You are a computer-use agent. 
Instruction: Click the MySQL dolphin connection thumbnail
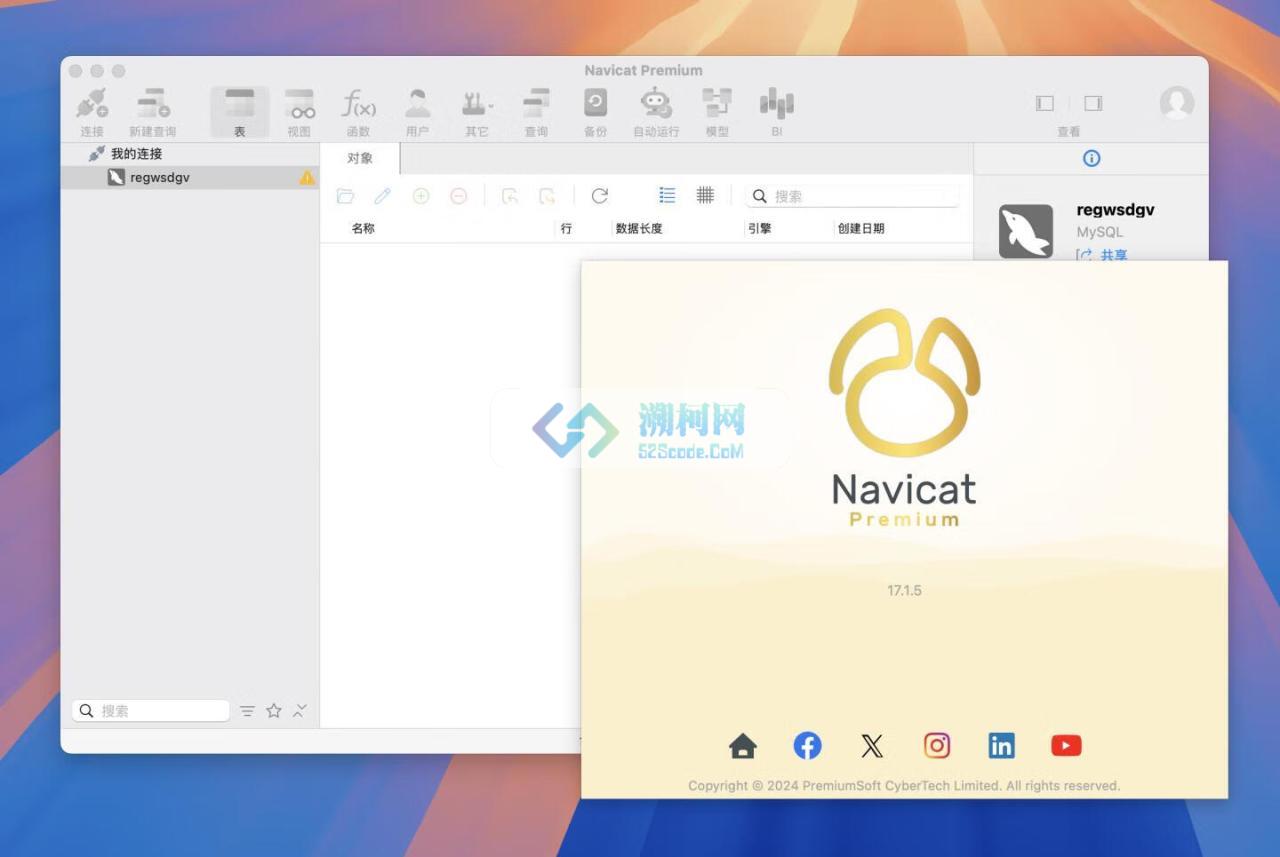[x=1026, y=231]
